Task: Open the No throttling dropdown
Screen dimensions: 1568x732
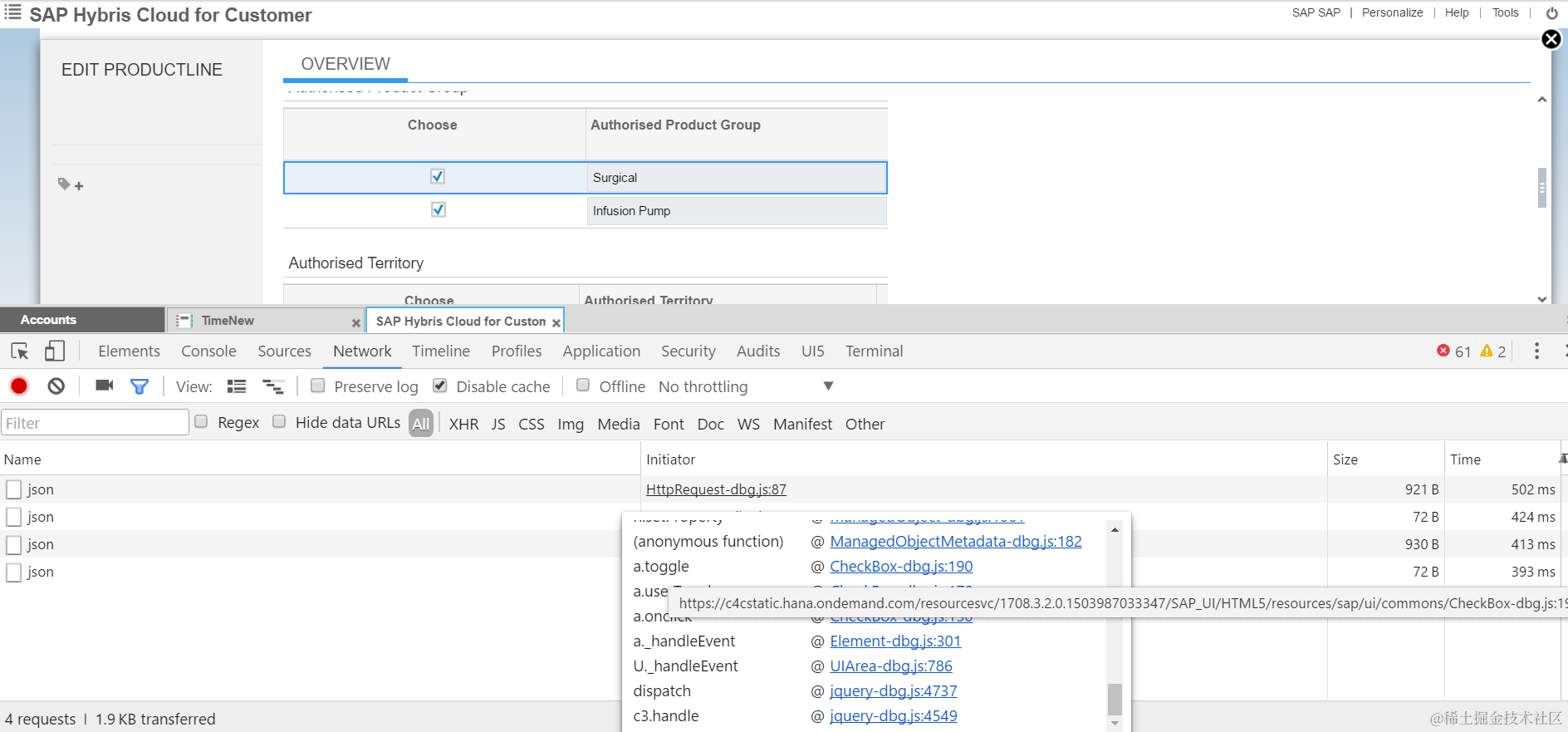Action: [746, 386]
